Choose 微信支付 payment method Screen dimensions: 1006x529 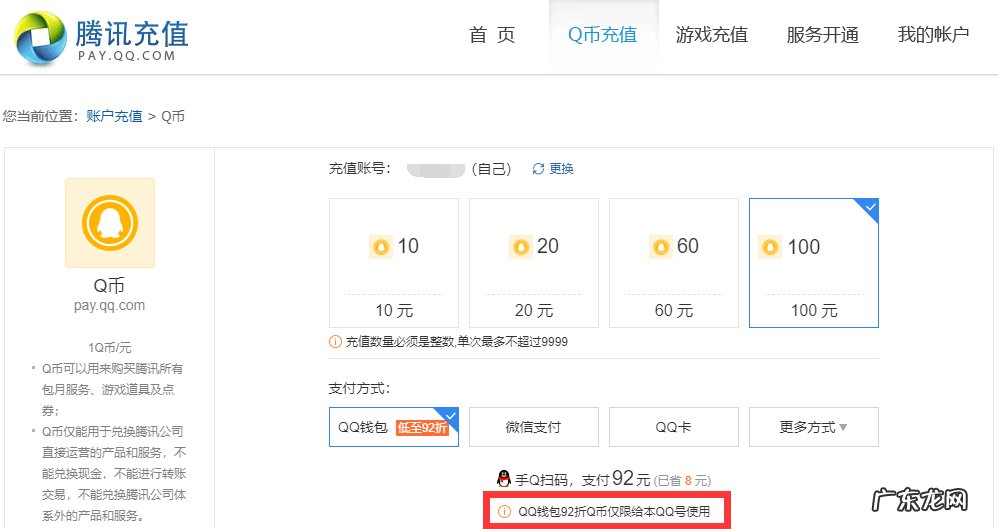534,427
